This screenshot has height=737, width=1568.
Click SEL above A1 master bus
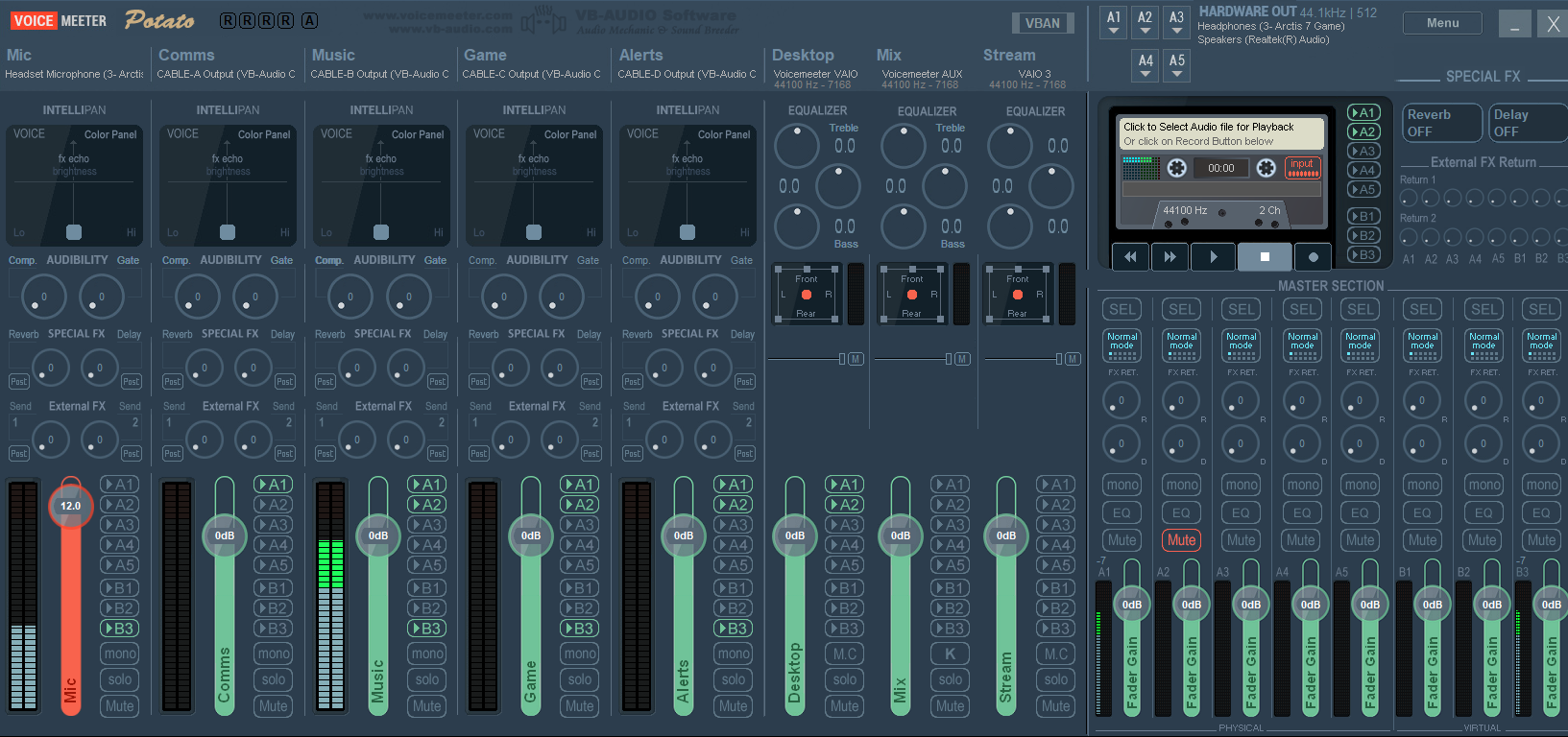pyautogui.click(x=1122, y=309)
